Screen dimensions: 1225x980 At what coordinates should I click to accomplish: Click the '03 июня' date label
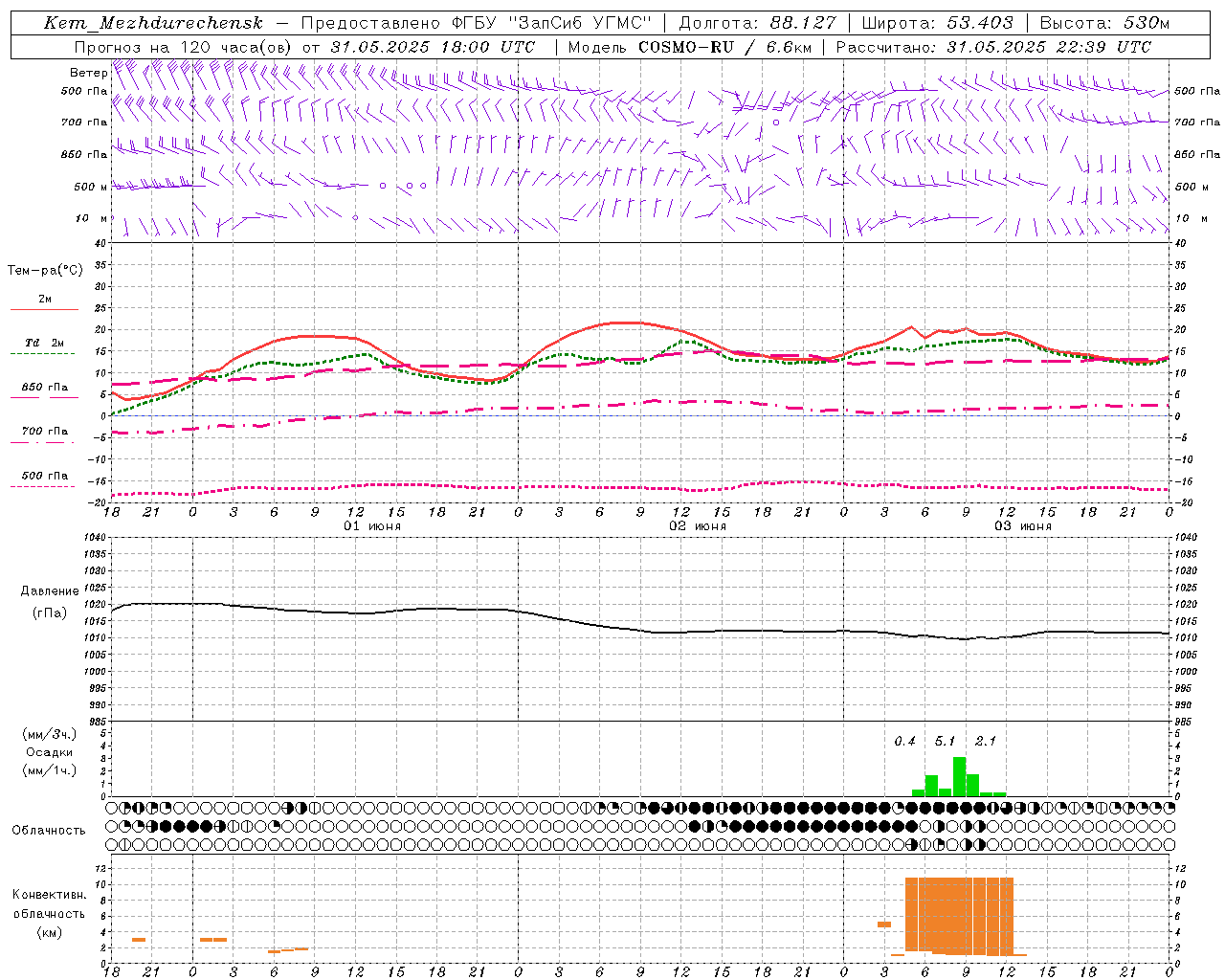pyautogui.click(x=1023, y=526)
